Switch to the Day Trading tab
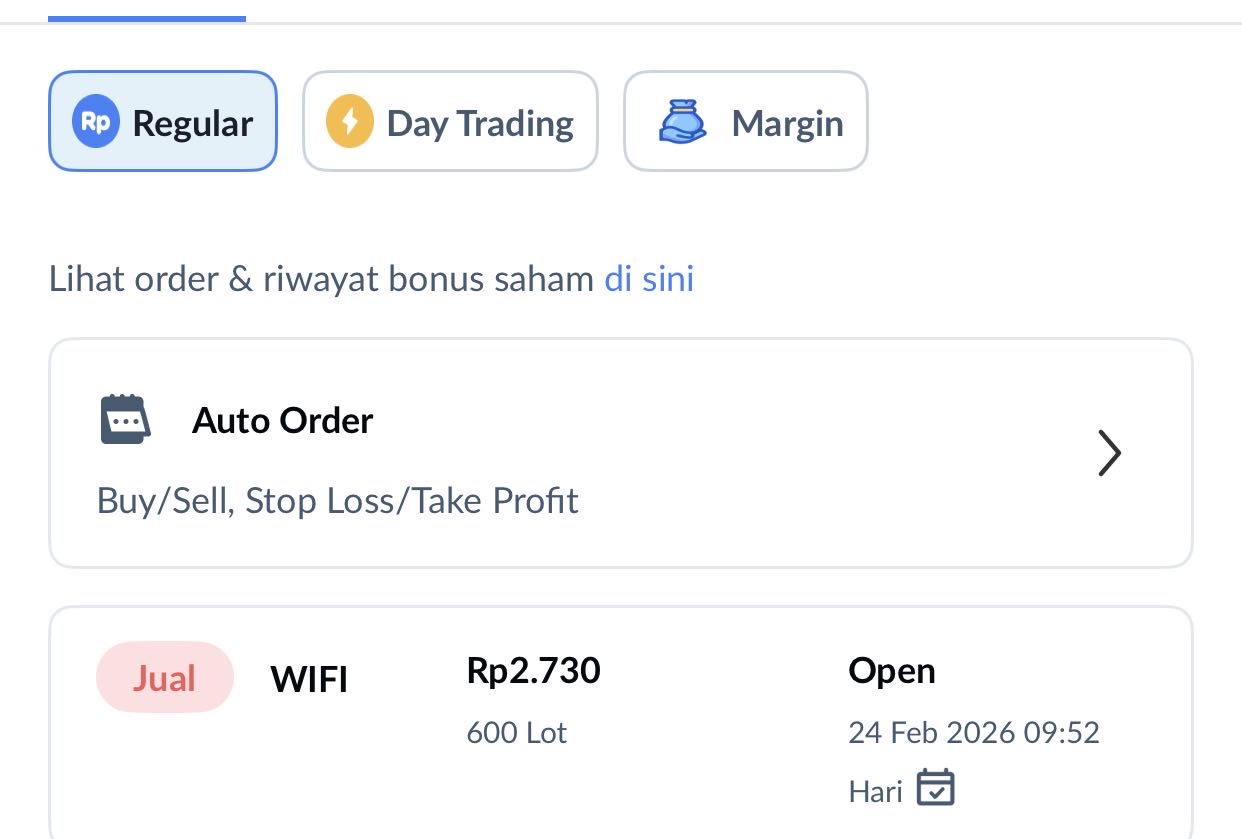Viewport: 1242px width, 839px height. pos(480,123)
